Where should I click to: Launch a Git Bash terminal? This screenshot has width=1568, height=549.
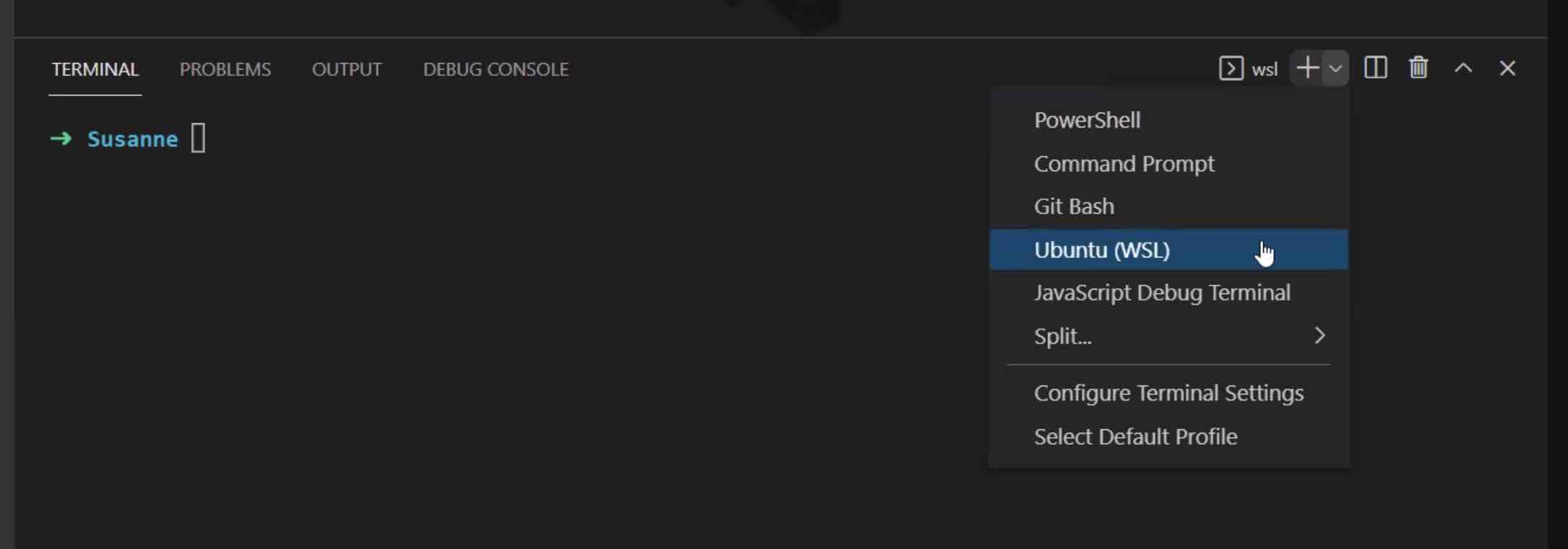(1074, 206)
